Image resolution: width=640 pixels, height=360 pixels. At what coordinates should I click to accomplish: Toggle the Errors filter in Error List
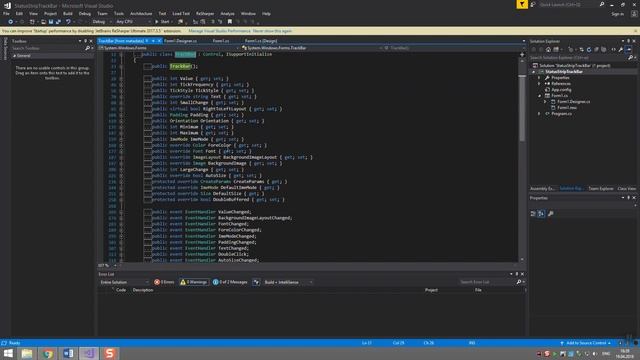[164, 282]
